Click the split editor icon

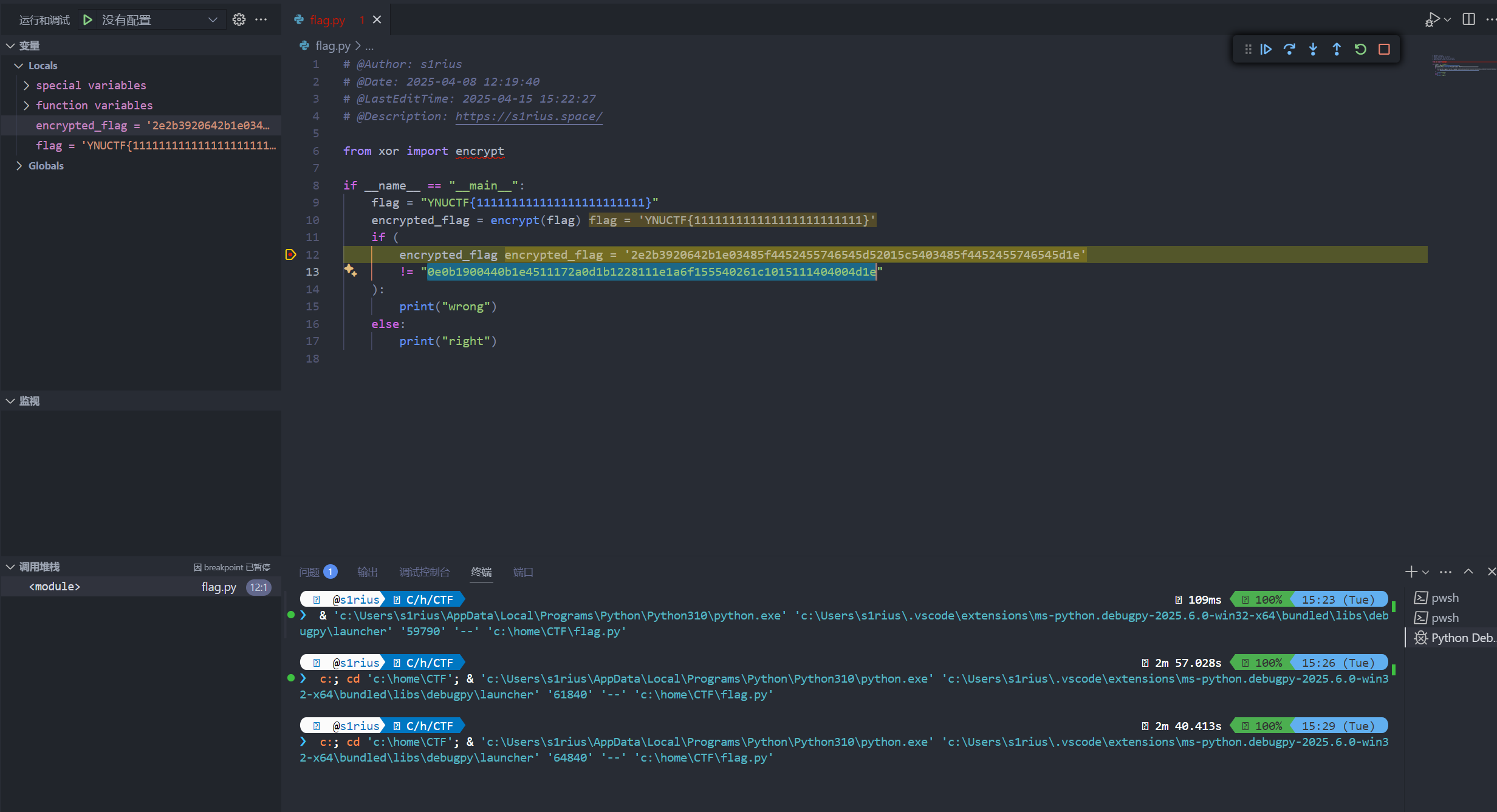pyautogui.click(x=1468, y=19)
